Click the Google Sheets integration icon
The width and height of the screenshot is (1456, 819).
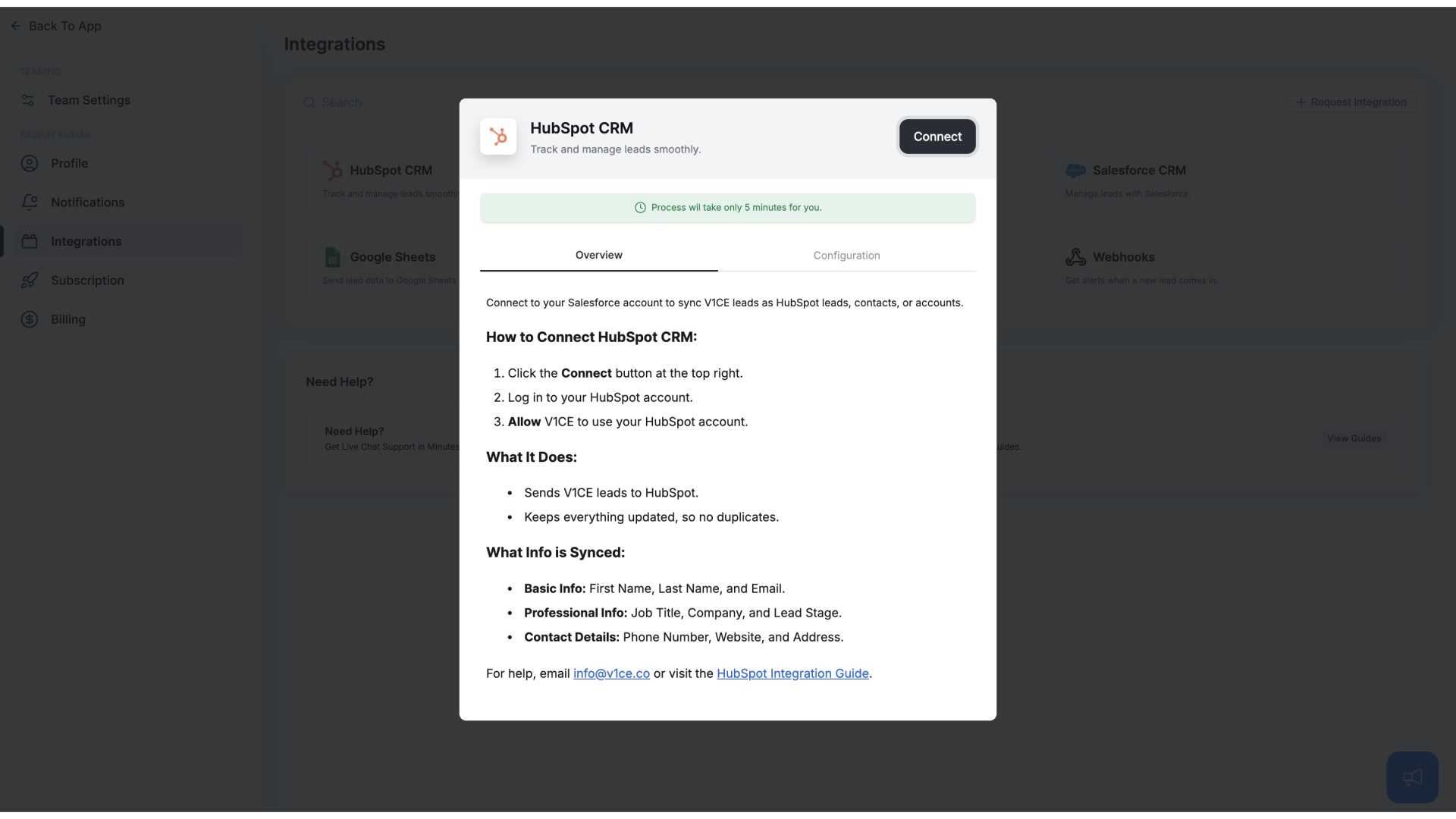coord(332,257)
